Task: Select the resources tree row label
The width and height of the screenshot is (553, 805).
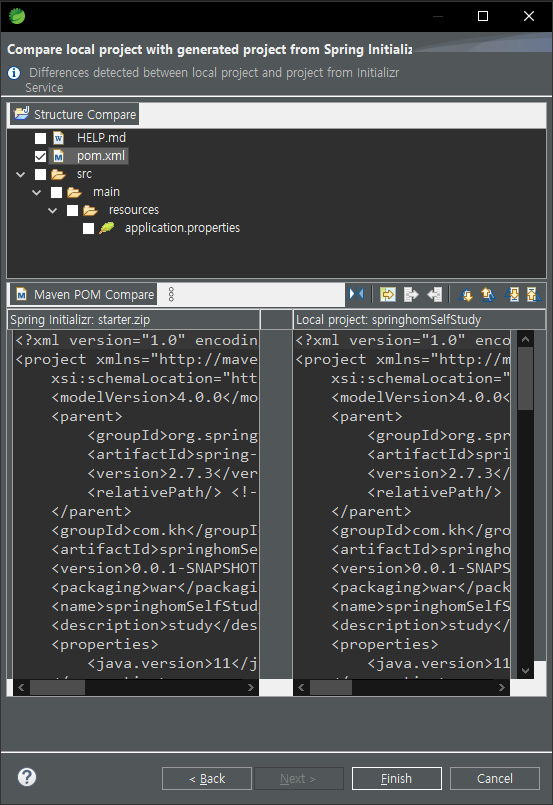Action: 134,210
